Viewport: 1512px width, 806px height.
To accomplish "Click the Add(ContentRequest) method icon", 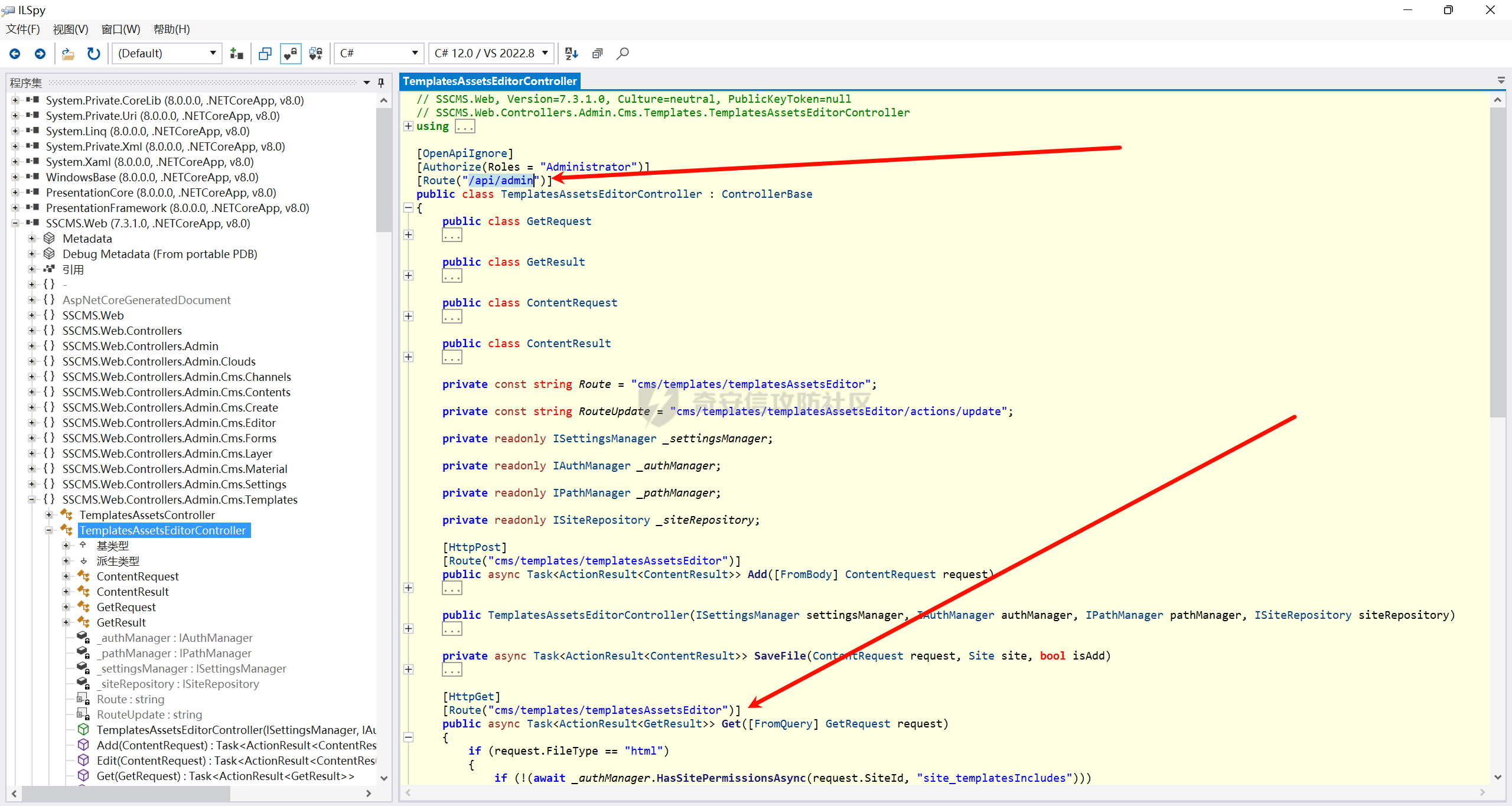I will click(83, 745).
